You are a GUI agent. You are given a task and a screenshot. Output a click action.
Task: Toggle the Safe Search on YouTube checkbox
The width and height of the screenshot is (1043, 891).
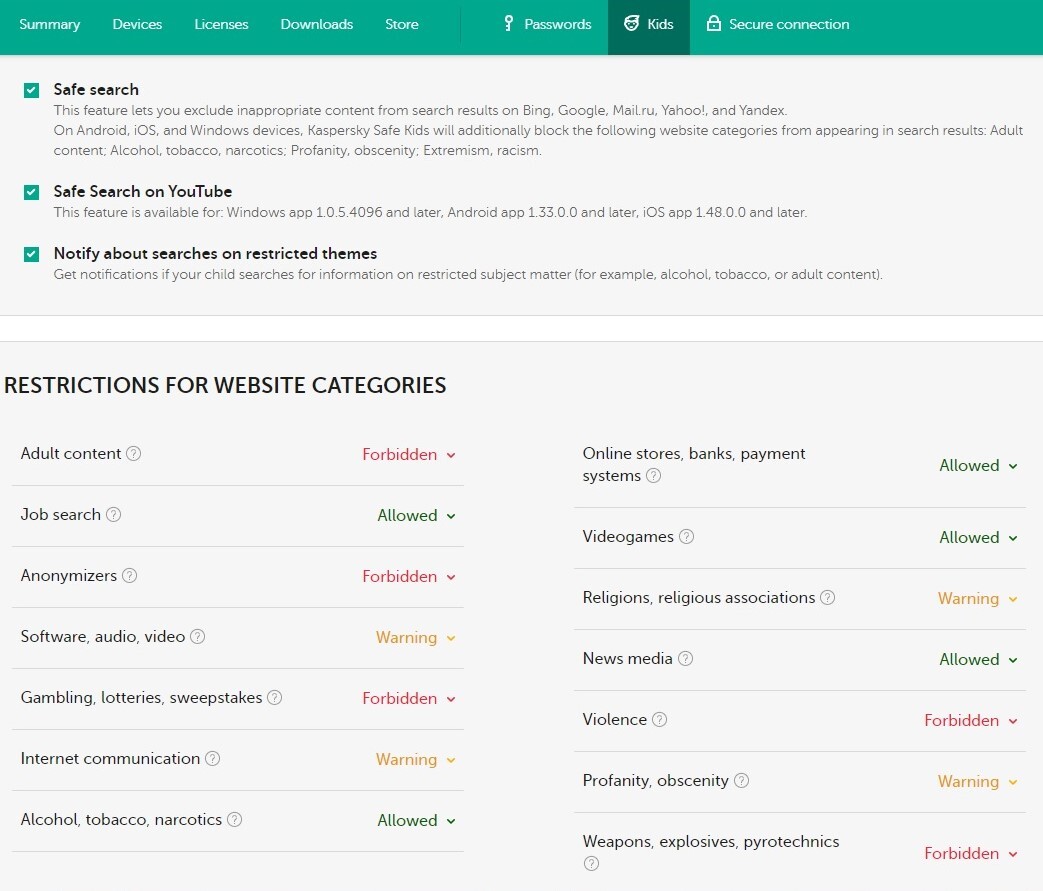(x=32, y=192)
